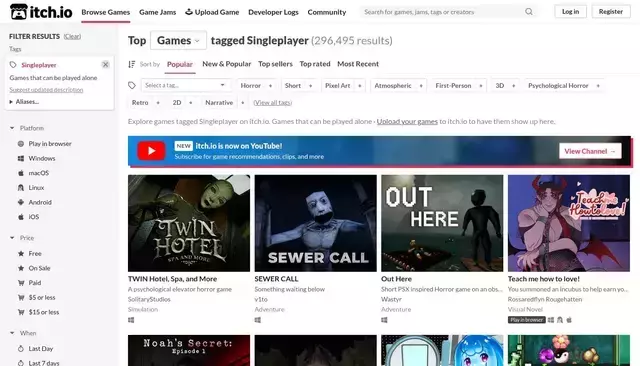Click the tag icon before Select a tag
Viewport: 640px width, 366px height.
[x=131, y=85]
